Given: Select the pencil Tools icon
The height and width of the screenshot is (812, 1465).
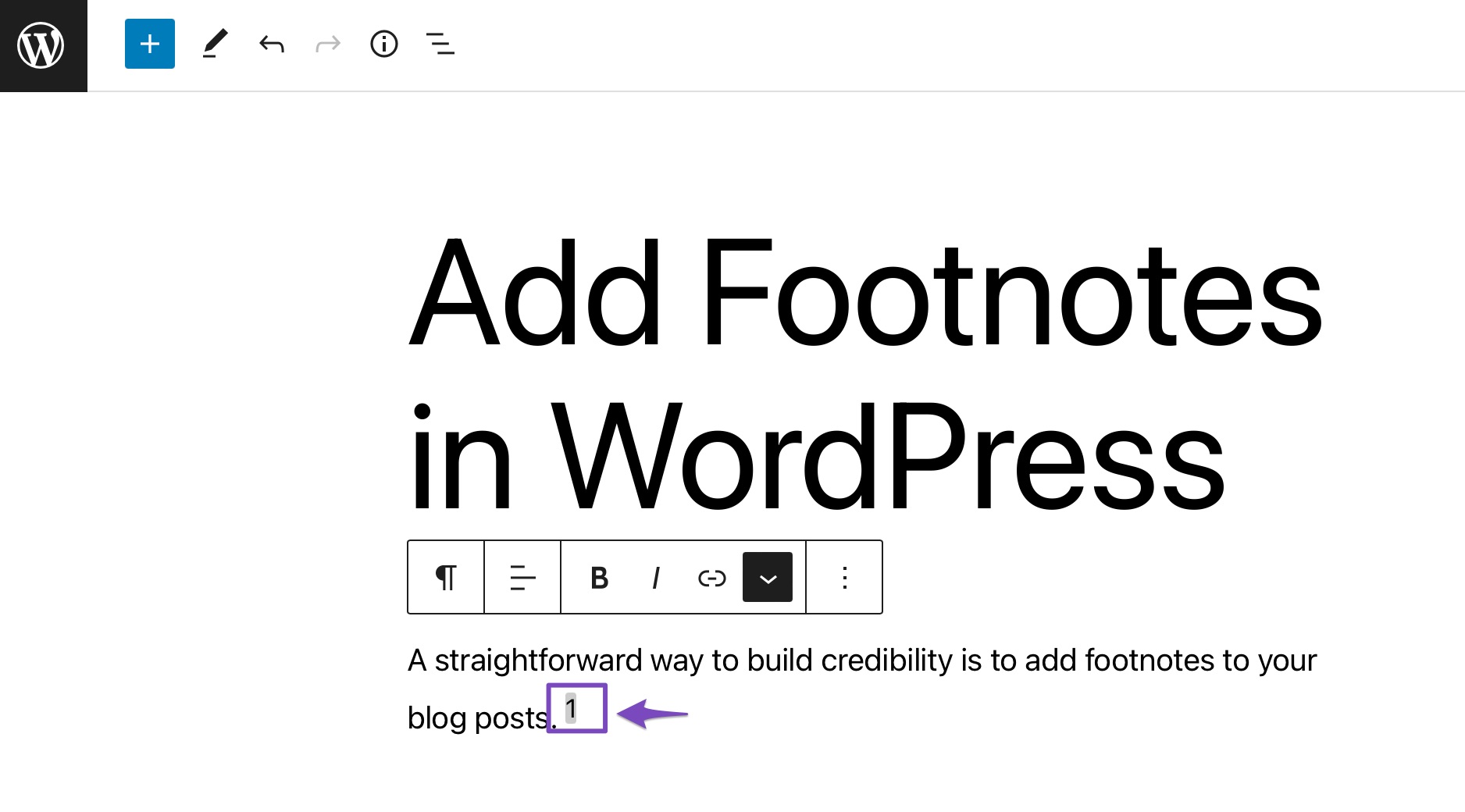Looking at the screenshot, I should coord(215,44).
